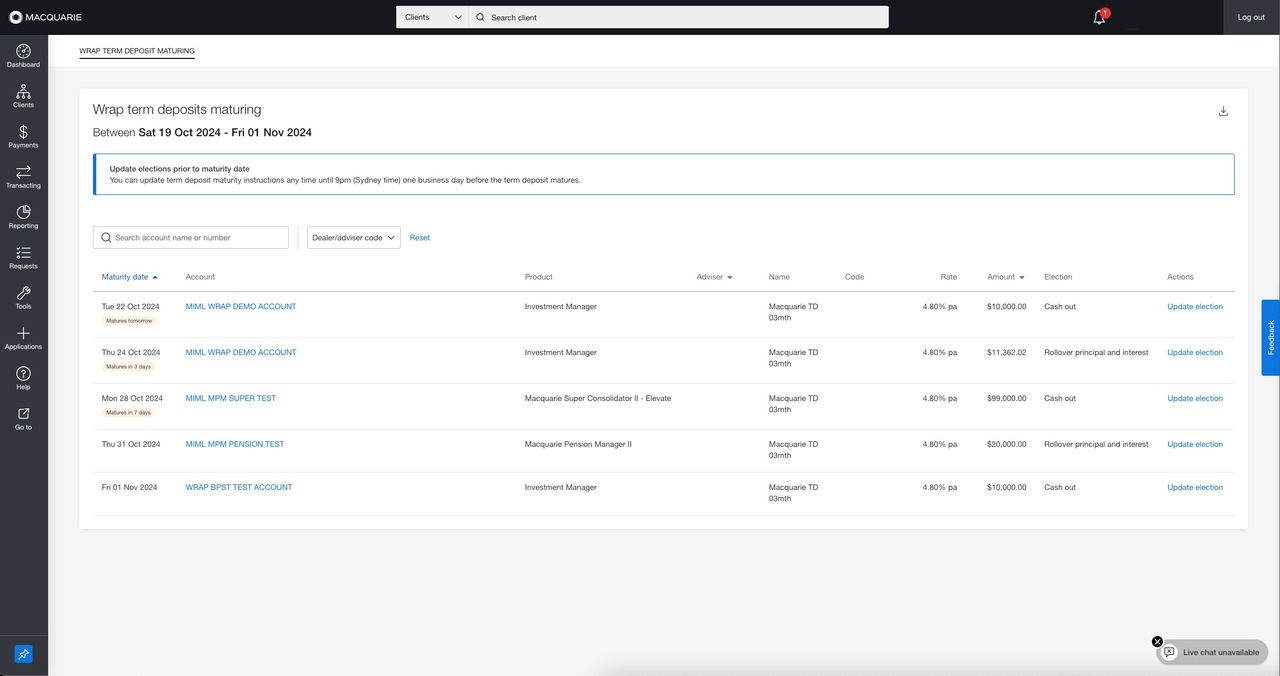Open the Tools wrench icon
Screen dimensions: 1280x676
pyautogui.click(x=23, y=293)
